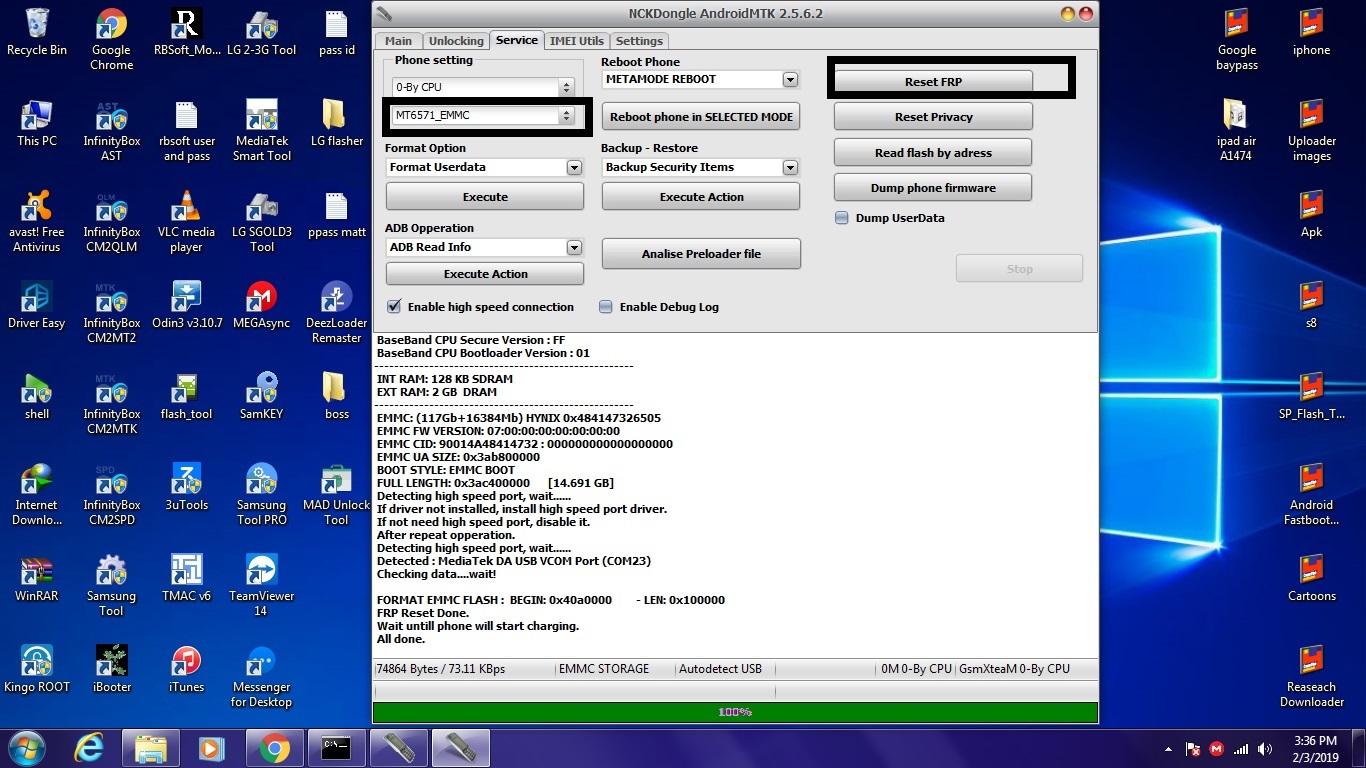Viewport: 1366px width, 768px height.
Task: Open the flash_tool desktop shortcut
Action: (186, 395)
